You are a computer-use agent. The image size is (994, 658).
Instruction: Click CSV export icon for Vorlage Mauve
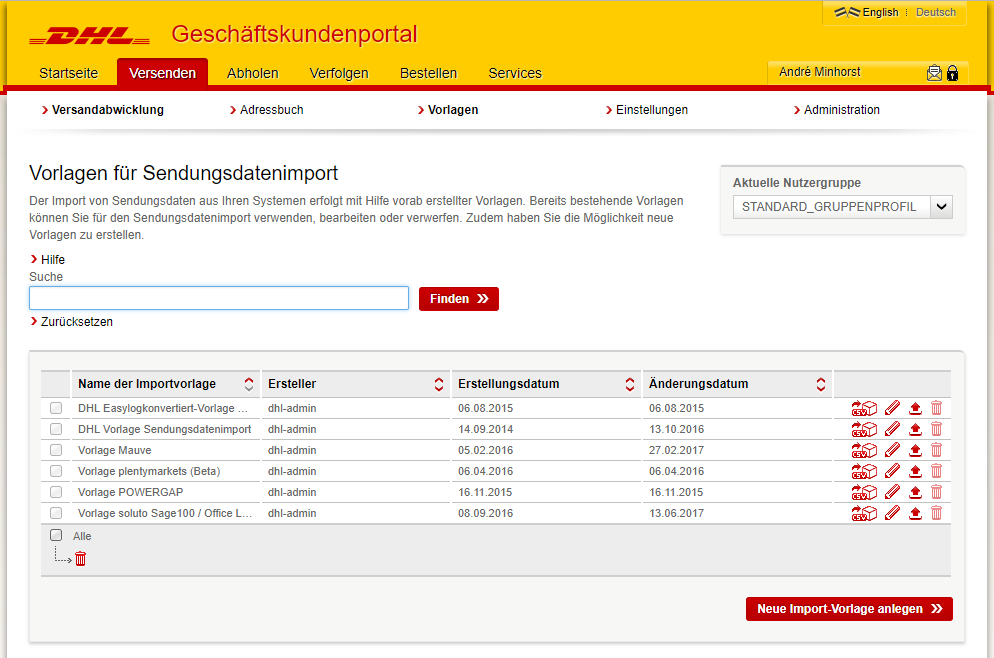[x=864, y=450]
